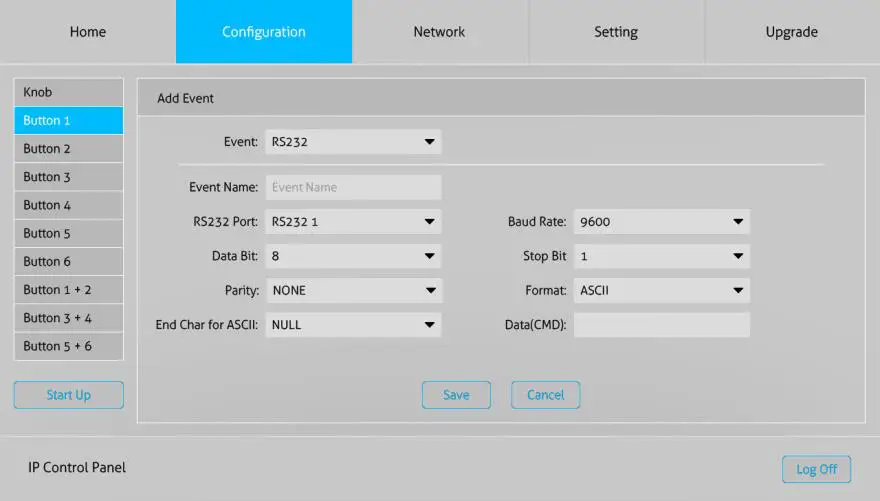880x501 pixels.
Task: Open the Home tab
Action: [88, 31]
